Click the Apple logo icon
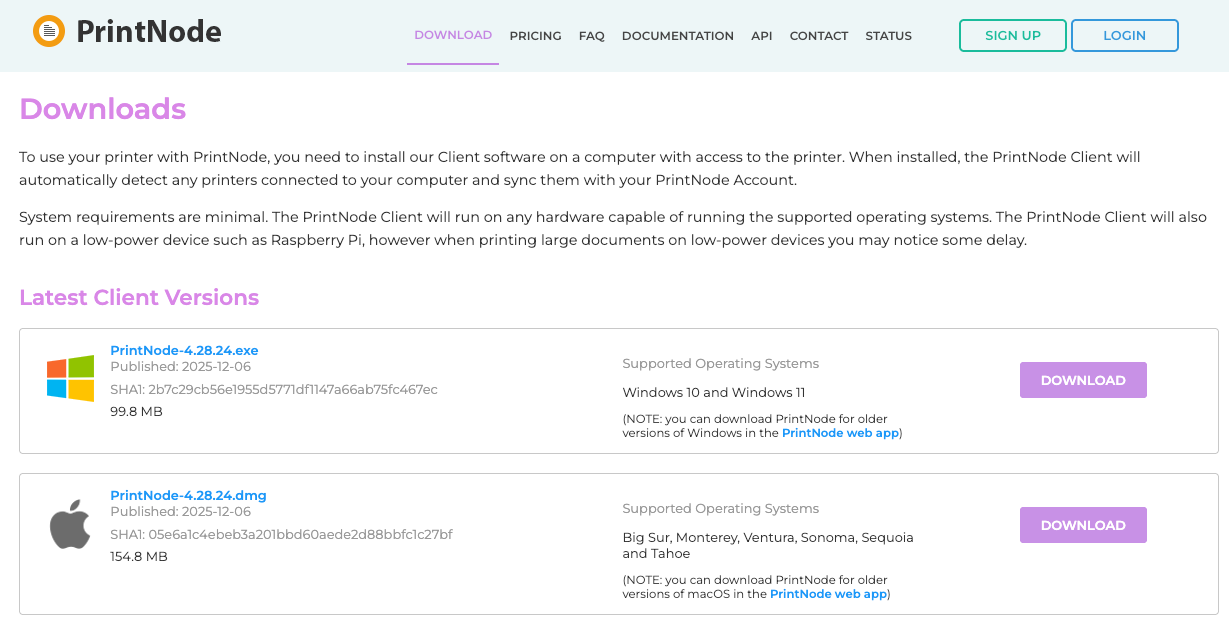Image resolution: width=1229 pixels, height=627 pixels. [70, 525]
